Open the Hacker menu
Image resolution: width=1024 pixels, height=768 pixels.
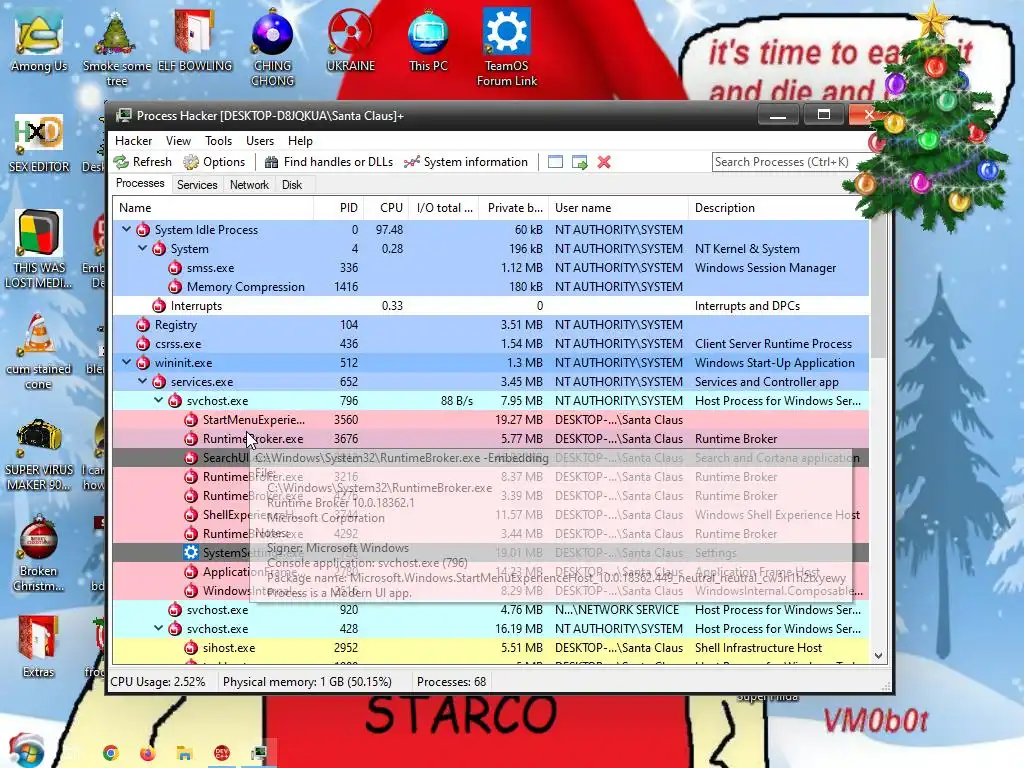click(133, 141)
